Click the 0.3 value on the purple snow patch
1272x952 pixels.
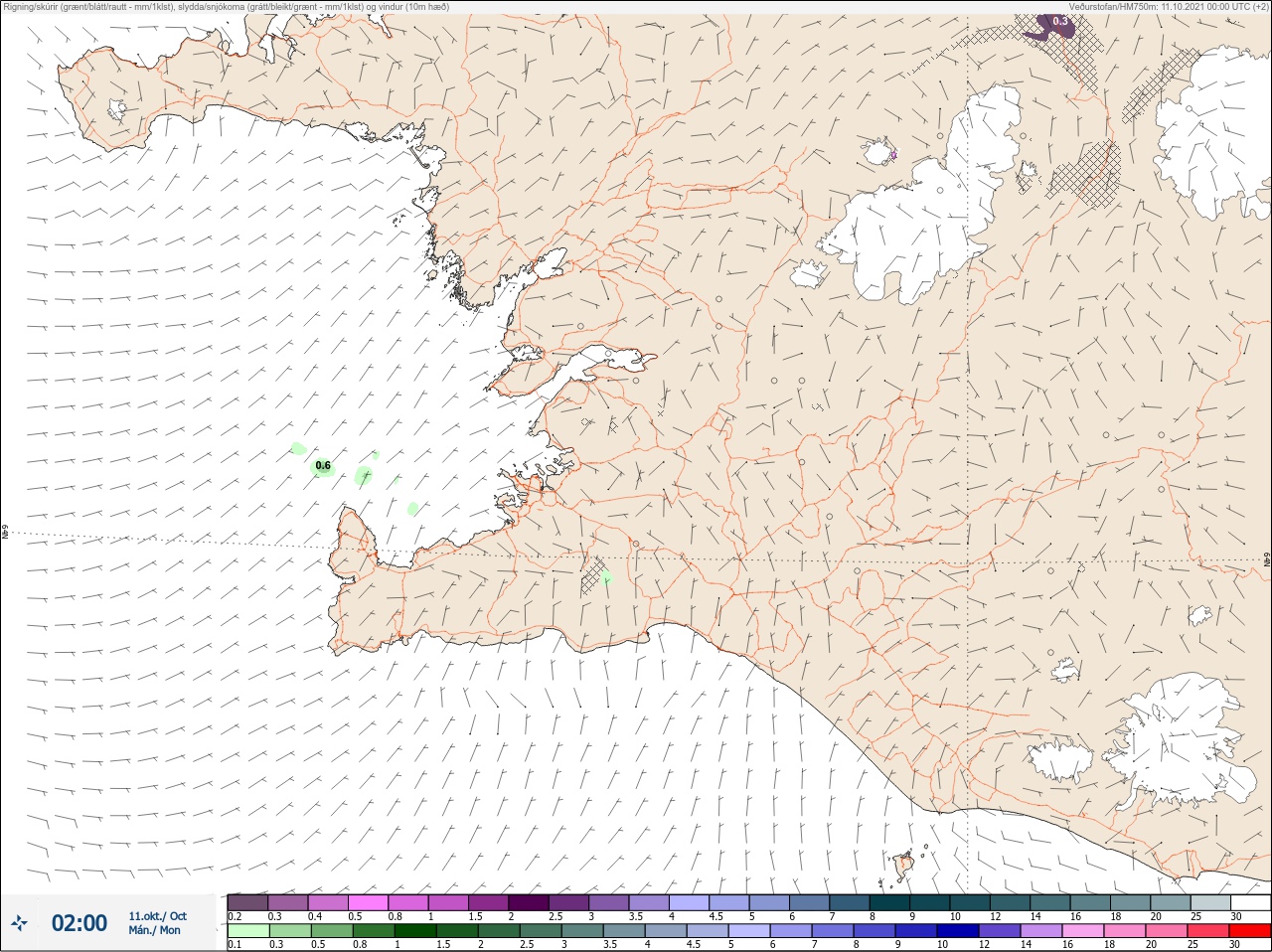[x=1059, y=21]
